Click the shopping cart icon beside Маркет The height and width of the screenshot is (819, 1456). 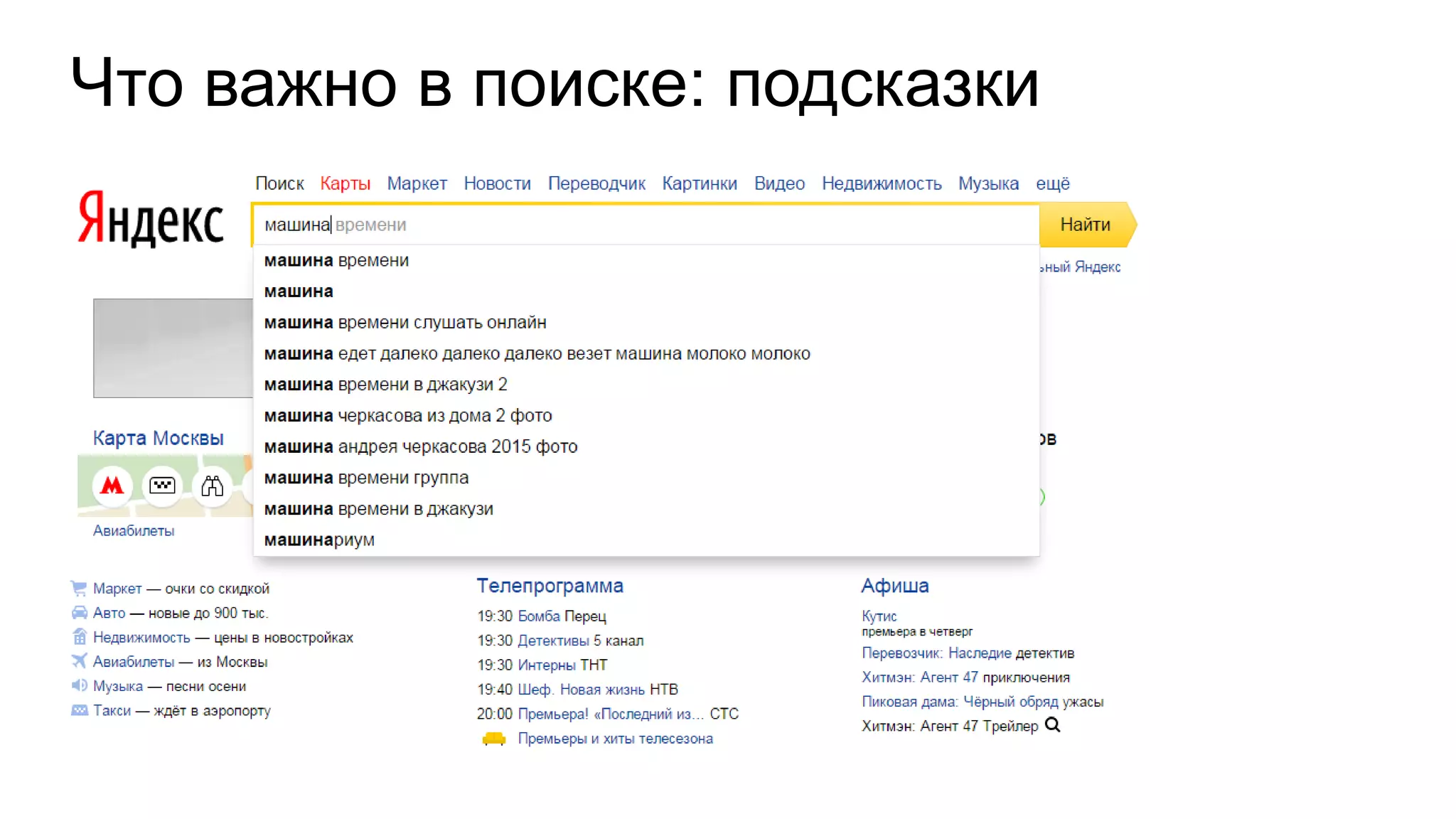click(x=79, y=588)
